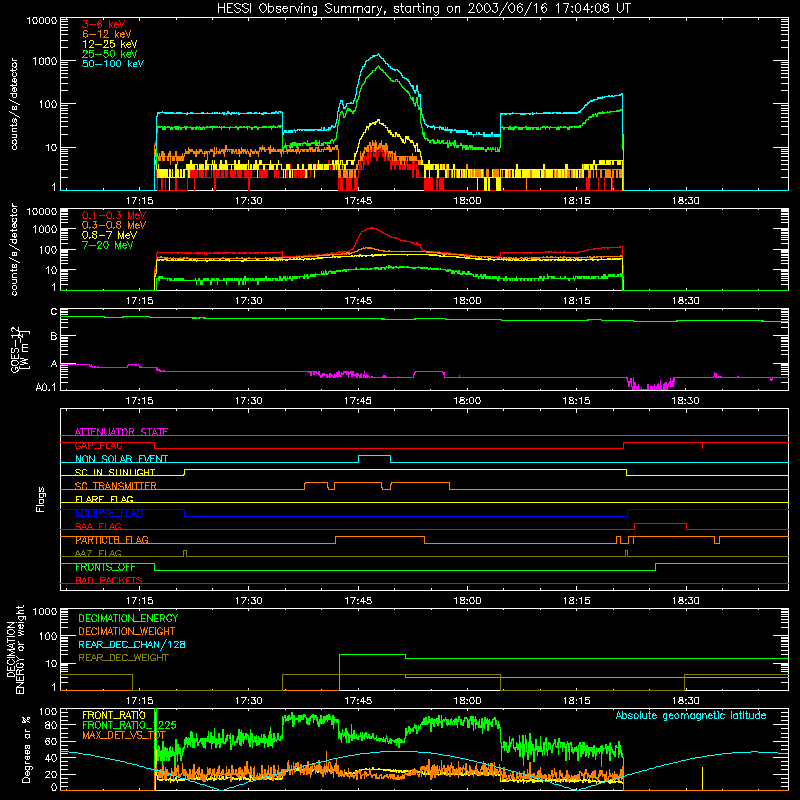The image size is (800, 800).
Task: Click the FRONTS_OFF flag label
Action: coord(105,567)
